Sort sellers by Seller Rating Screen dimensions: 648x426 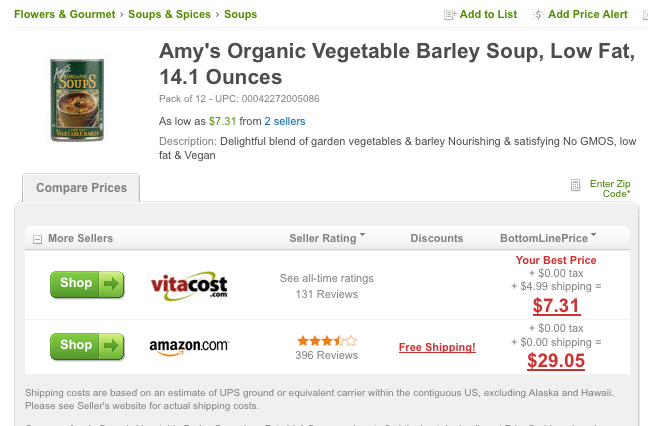pyautogui.click(x=327, y=238)
